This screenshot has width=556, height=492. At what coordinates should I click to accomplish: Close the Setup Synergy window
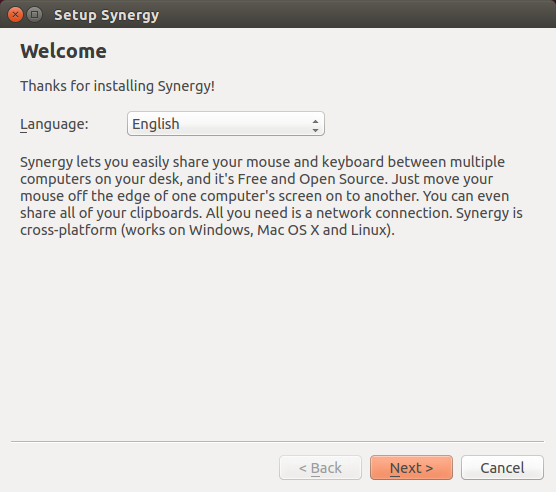pyautogui.click(x=15, y=15)
